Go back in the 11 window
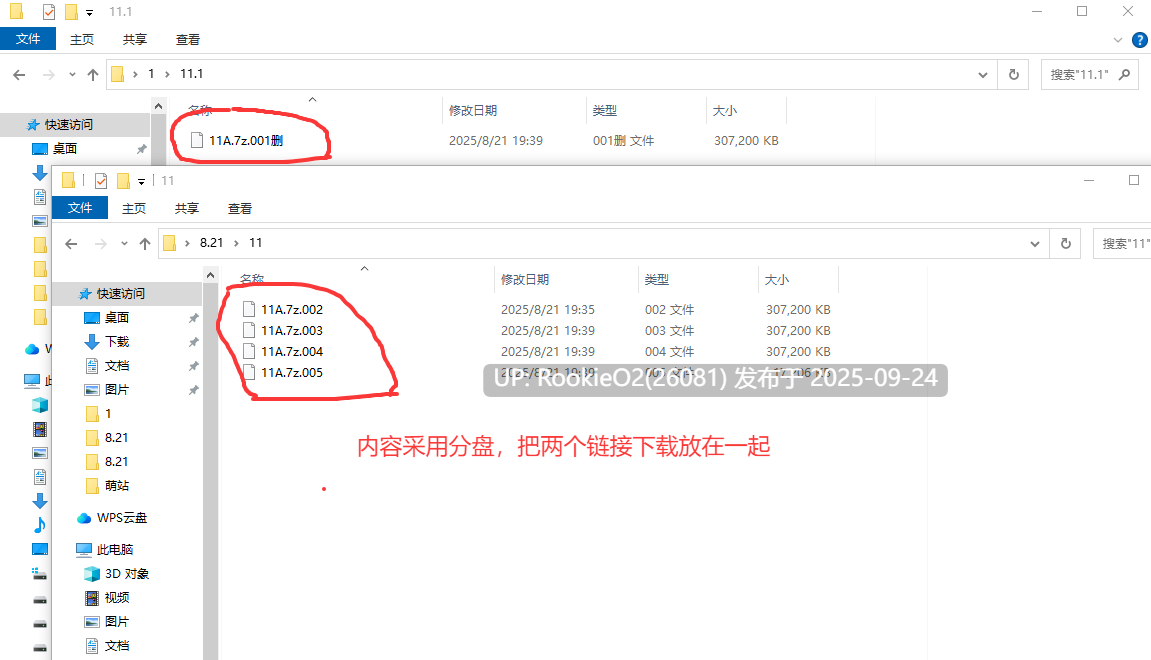The height and width of the screenshot is (660, 1151). [71, 244]
